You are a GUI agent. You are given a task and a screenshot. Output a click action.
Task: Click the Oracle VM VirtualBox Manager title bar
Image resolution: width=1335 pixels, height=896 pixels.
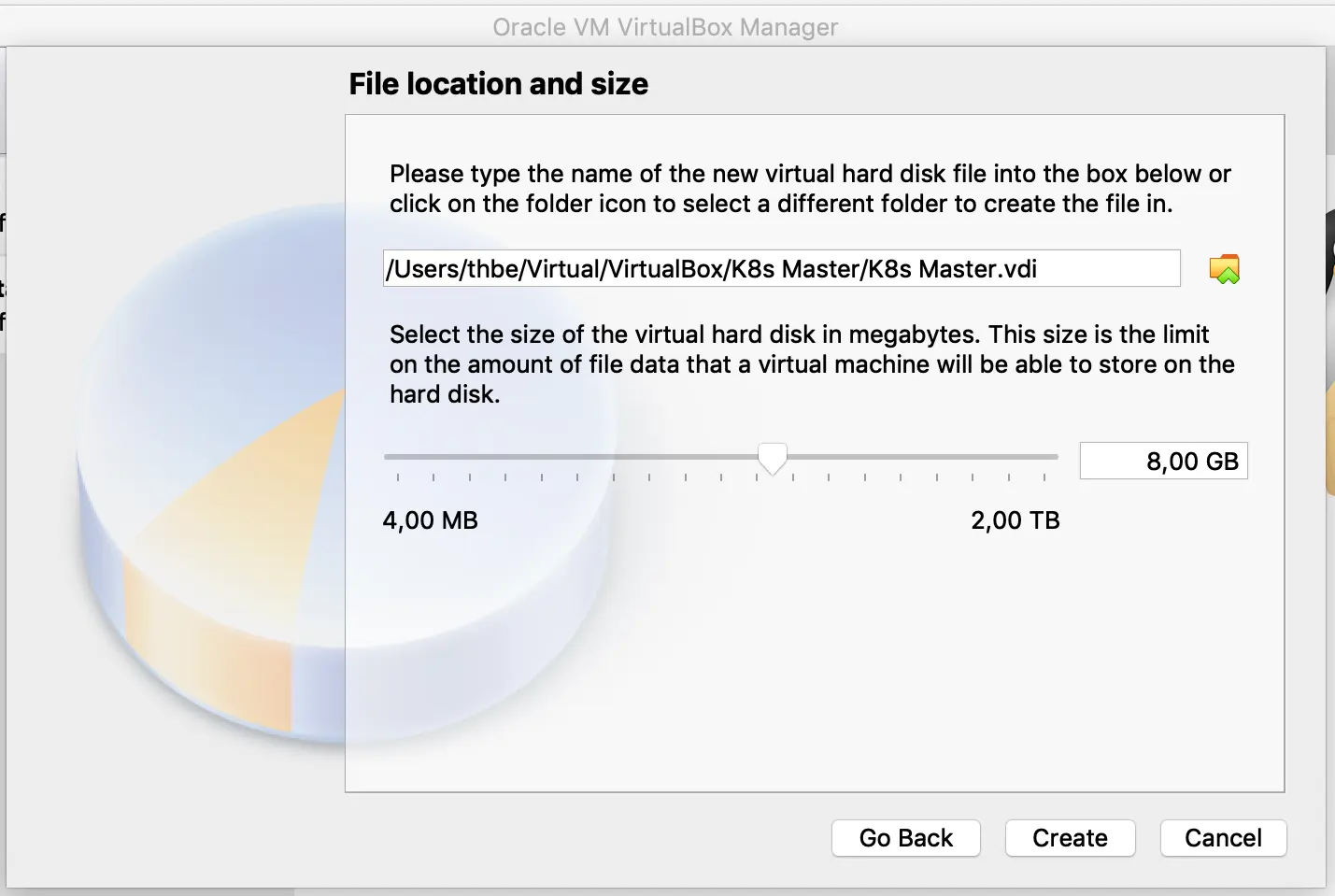pyautogui.click(x=665, y=27)
